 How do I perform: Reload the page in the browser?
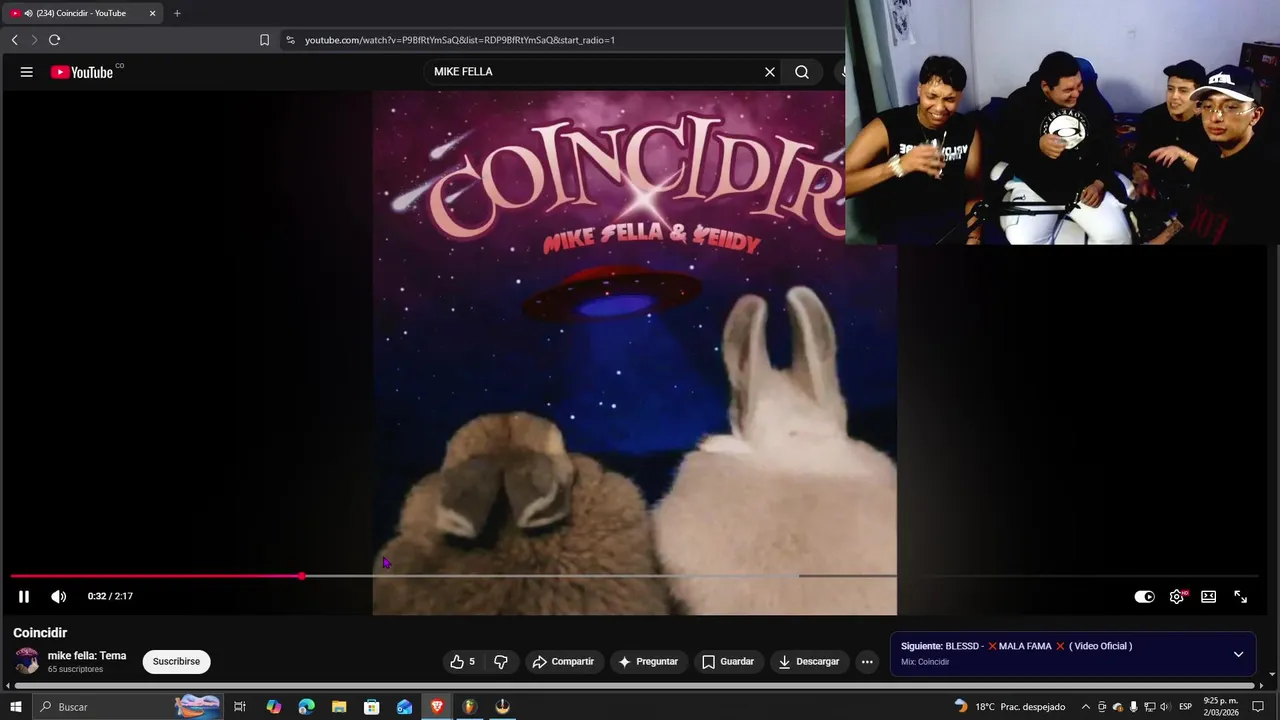coord(54,40)
